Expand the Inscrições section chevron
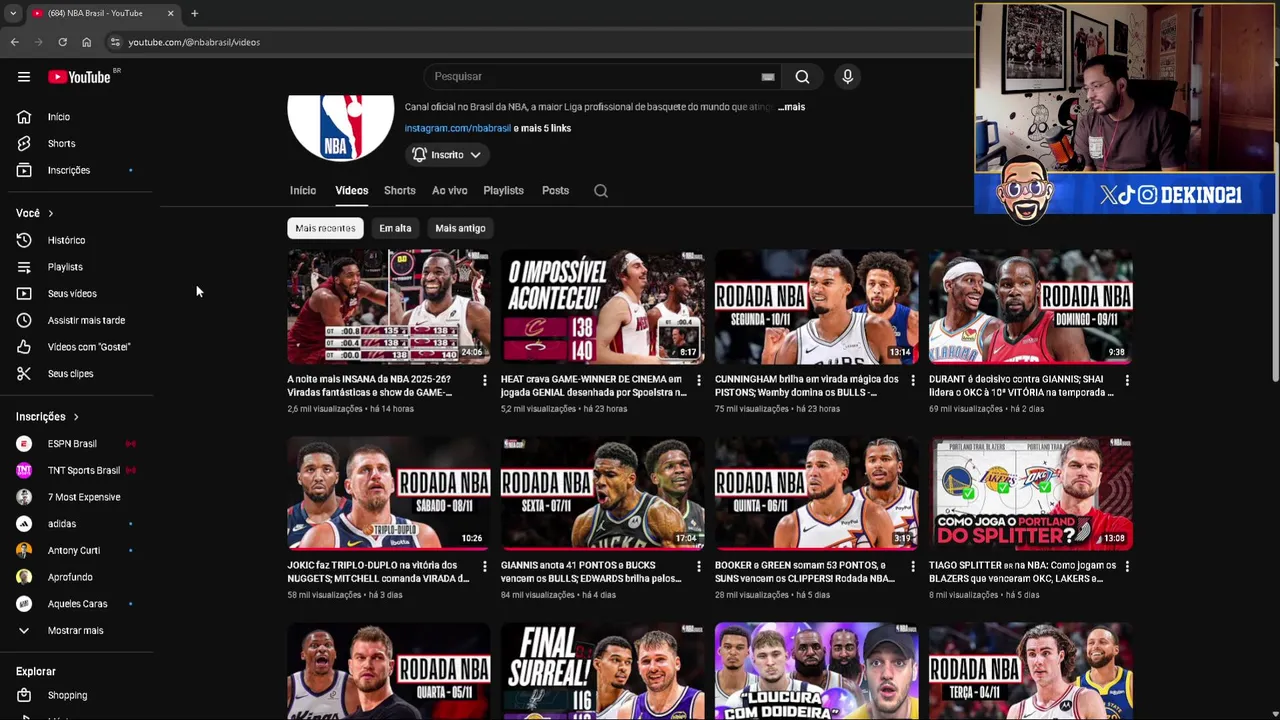Viewport: 1280px width, 720px height. 75,417
